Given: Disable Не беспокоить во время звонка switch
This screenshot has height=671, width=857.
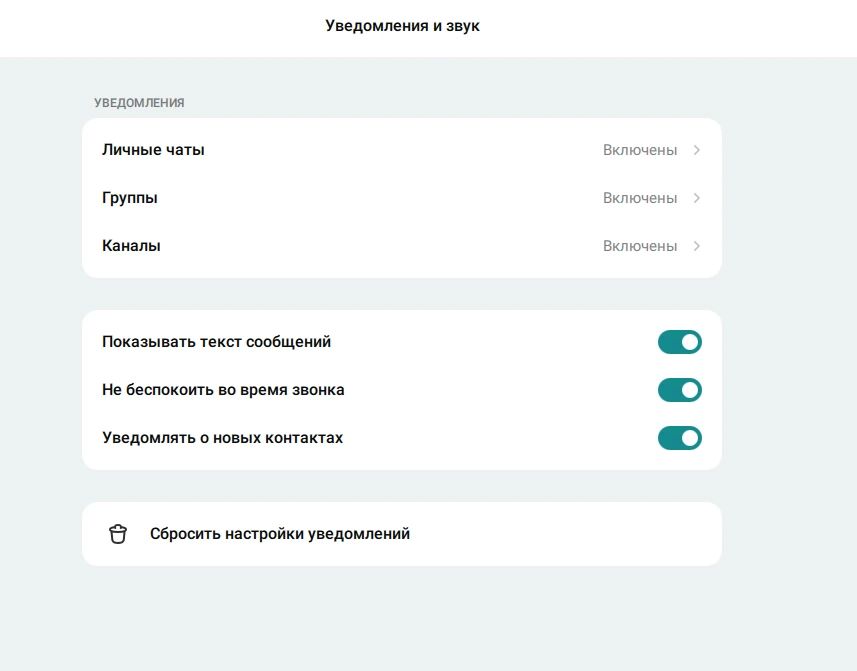Looking at the screenshot, I should tap(679, 390).
